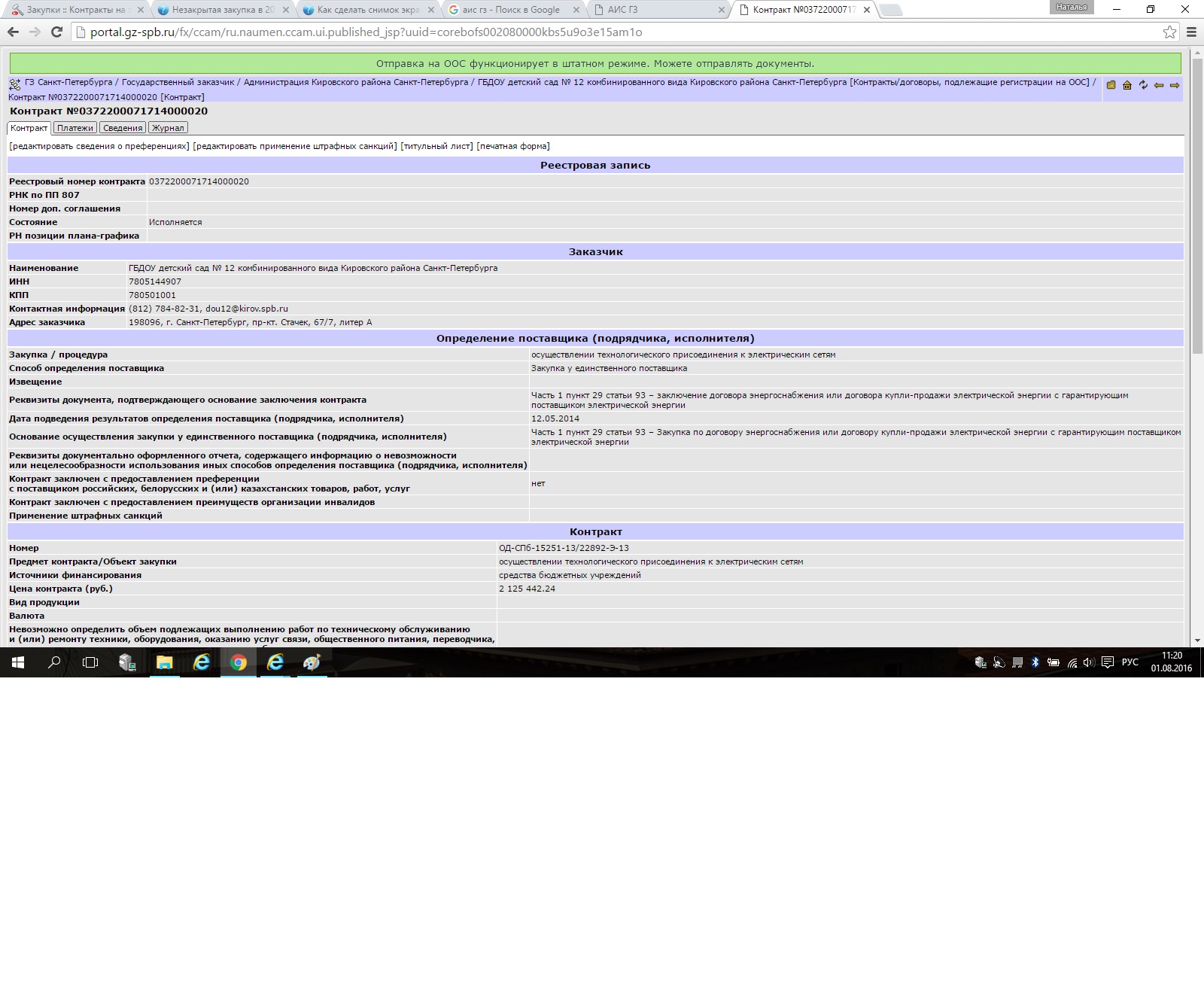Click the ИНН value 7805144907
1204x983 pixels.
155,282
